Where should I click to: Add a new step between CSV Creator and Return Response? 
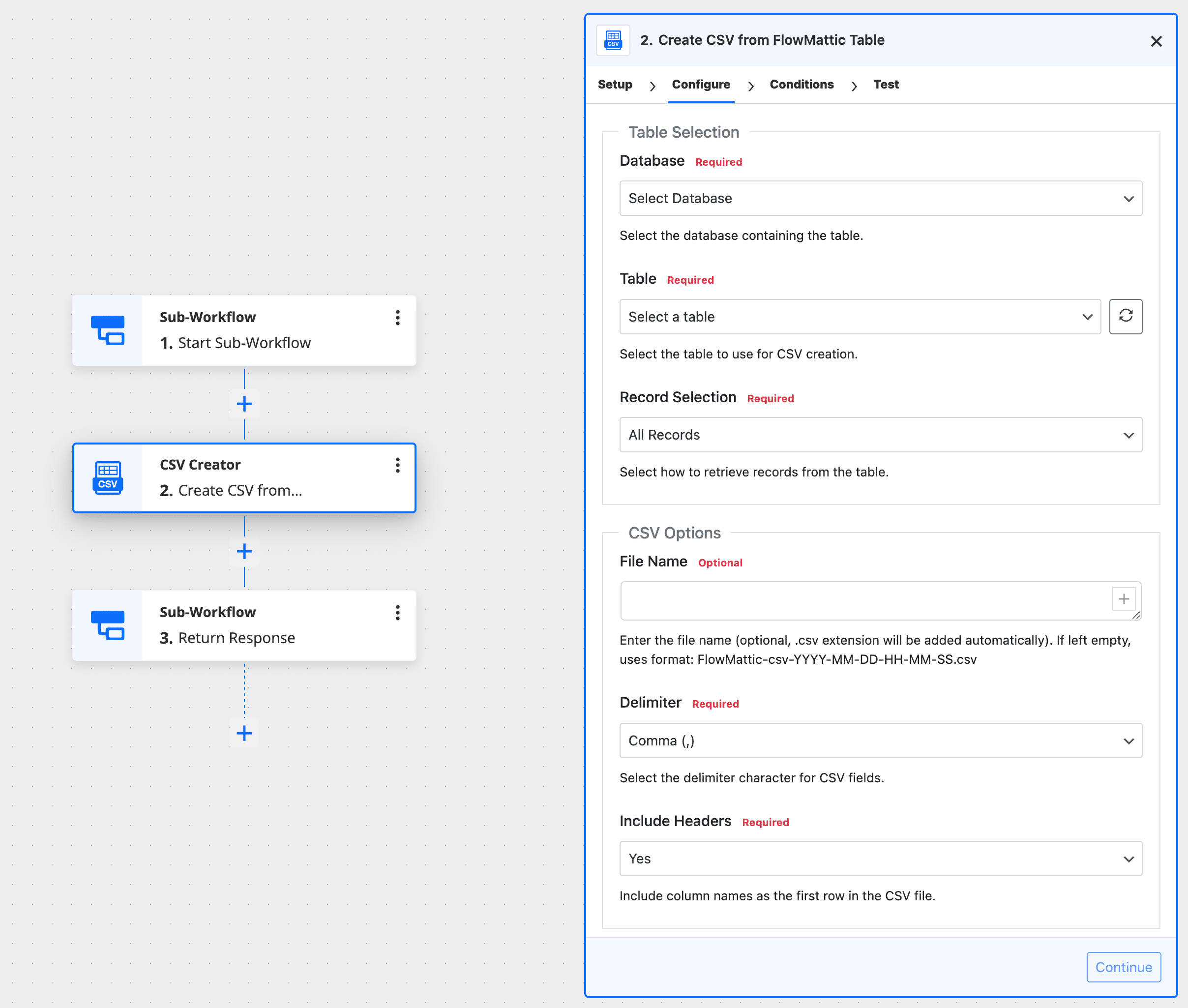(244, 551)
